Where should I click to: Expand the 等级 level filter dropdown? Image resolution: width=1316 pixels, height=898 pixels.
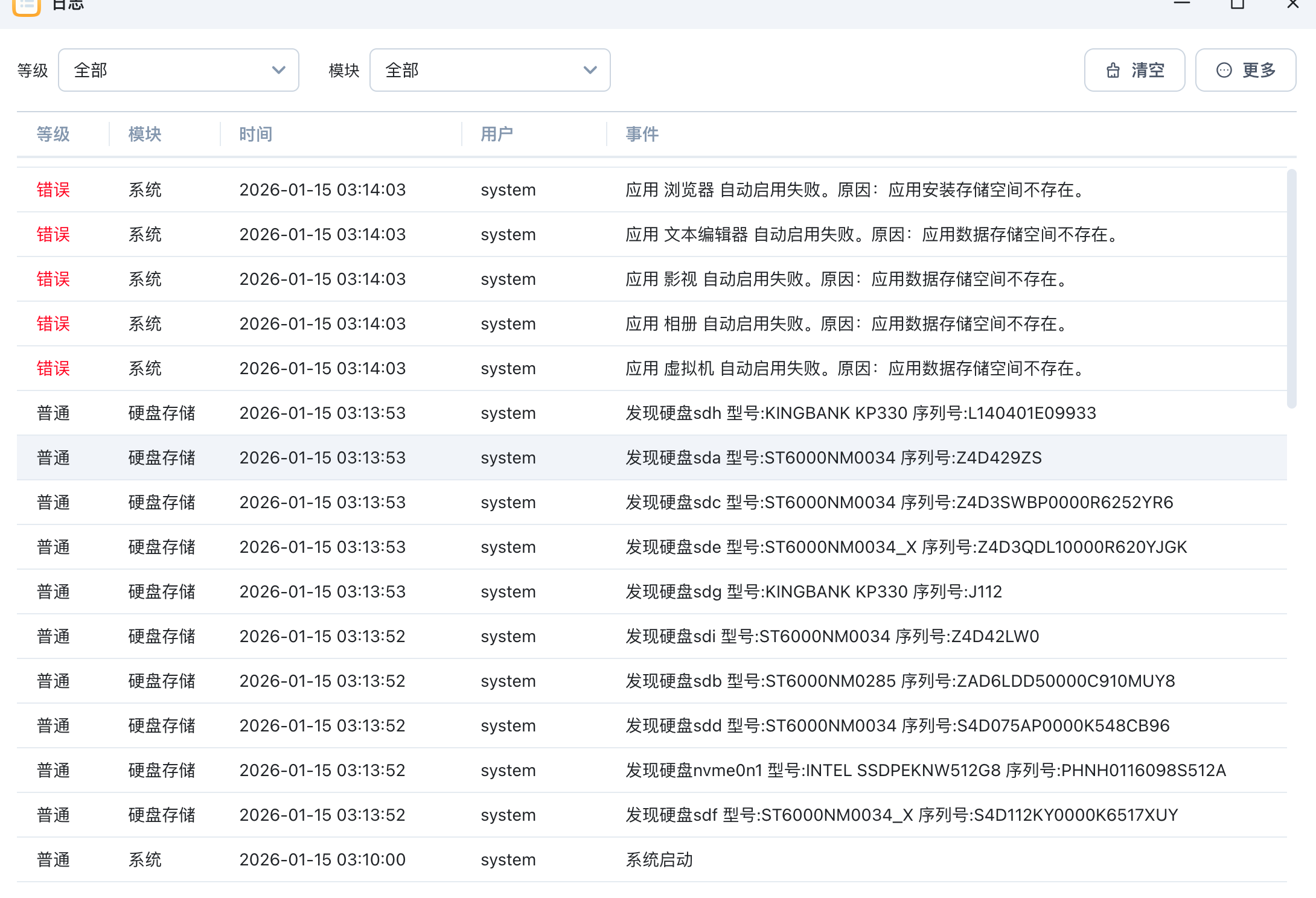(x=178, y=71)
